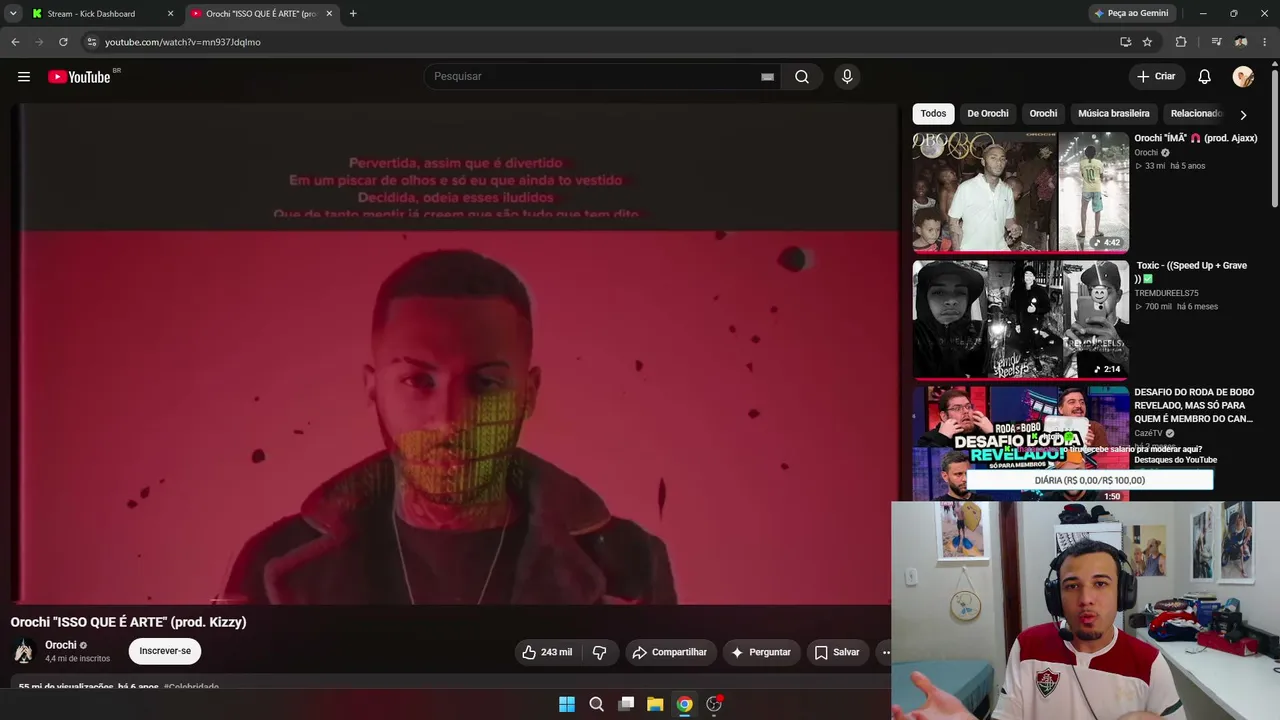Click the Peça ao Gemini button
1280x720 pixels.
point(1131,14)
